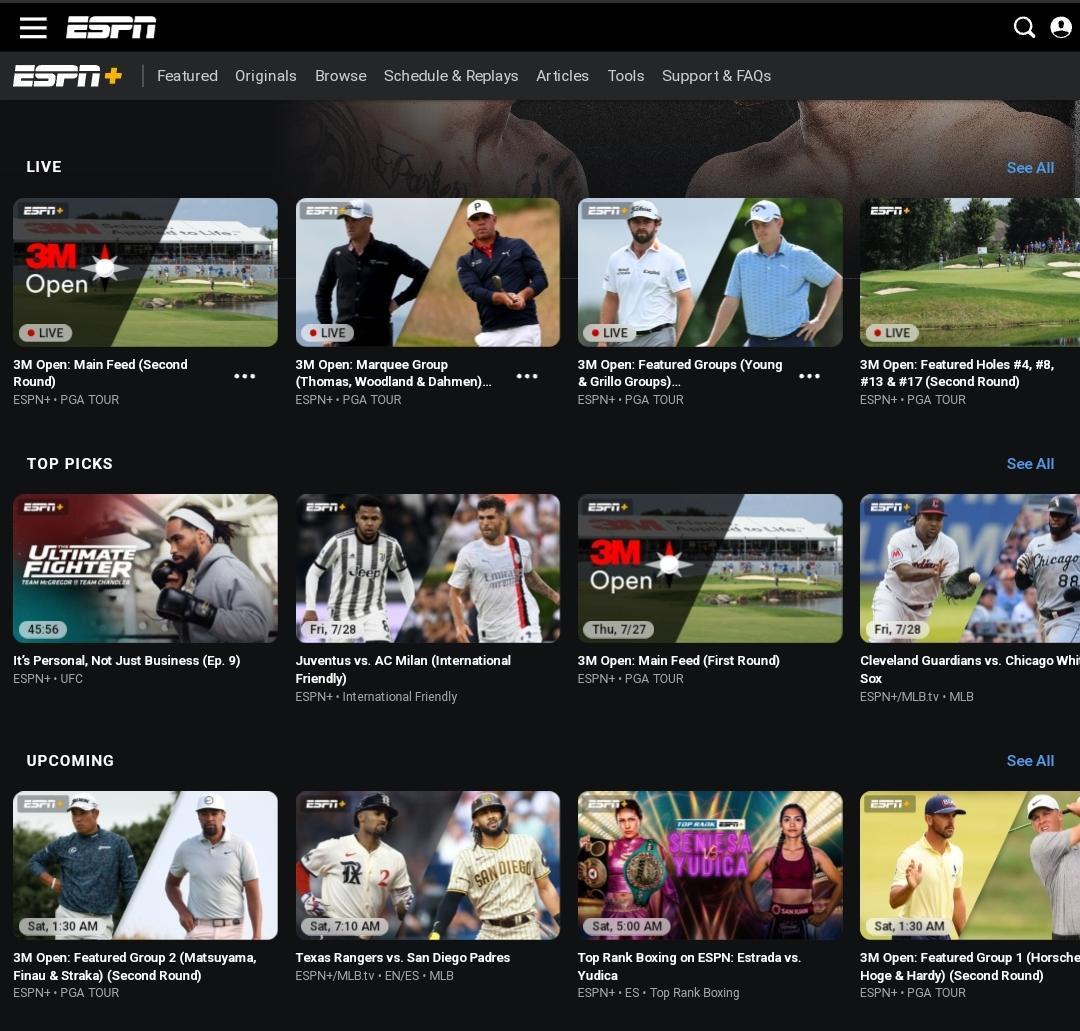This screenshot has height=1031, width=1080.
Task: Open Estrada vs. Yudica boxing thumbnail
Action: pyautogui.click(x=710, y=866)
